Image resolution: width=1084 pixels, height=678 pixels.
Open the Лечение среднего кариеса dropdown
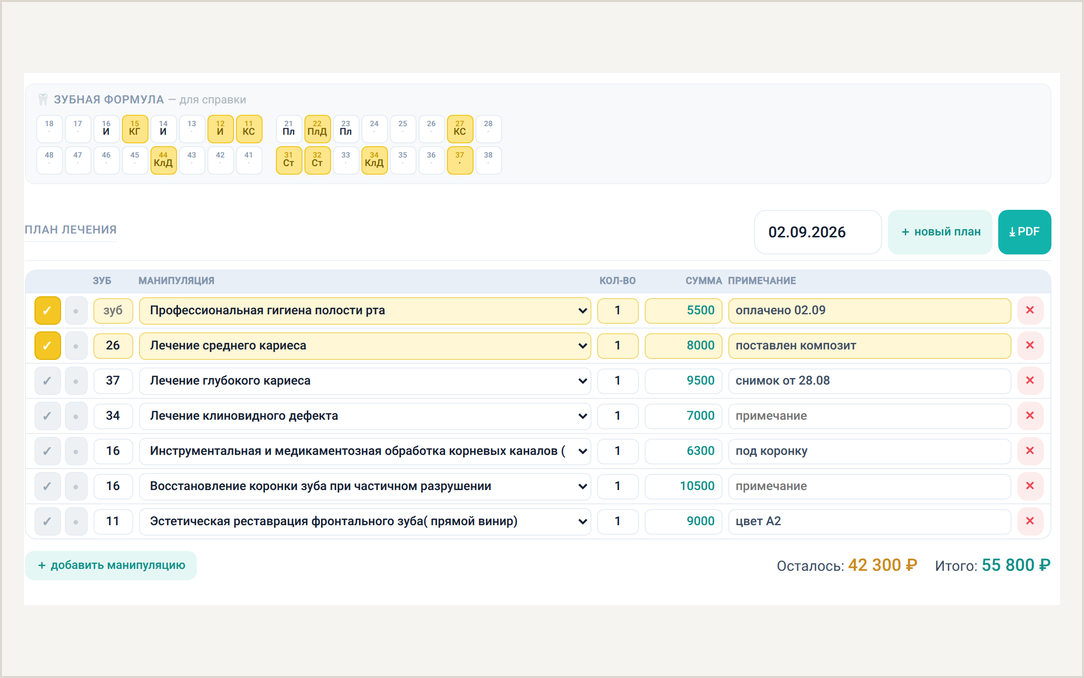365,346
